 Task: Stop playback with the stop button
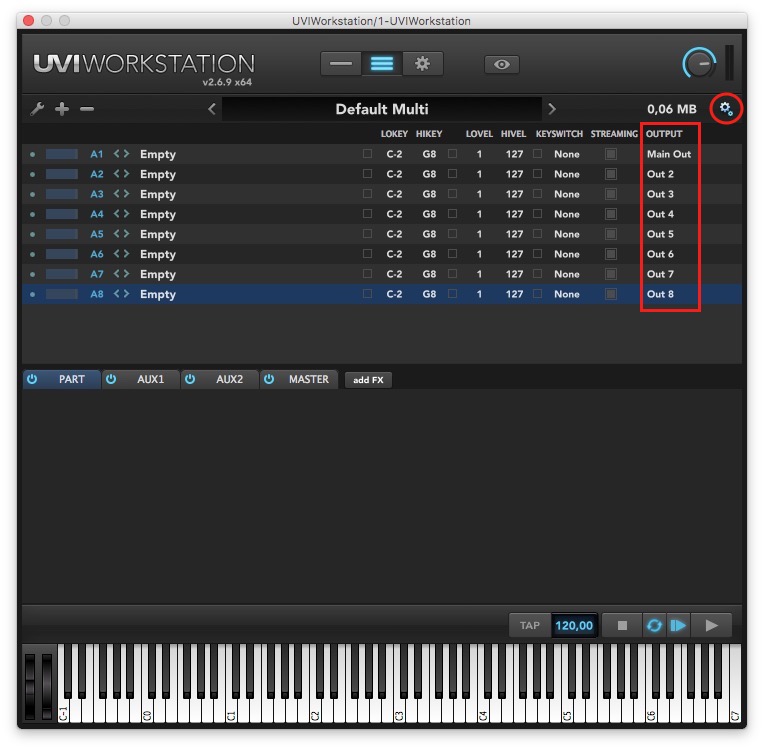tap(622, 625)
